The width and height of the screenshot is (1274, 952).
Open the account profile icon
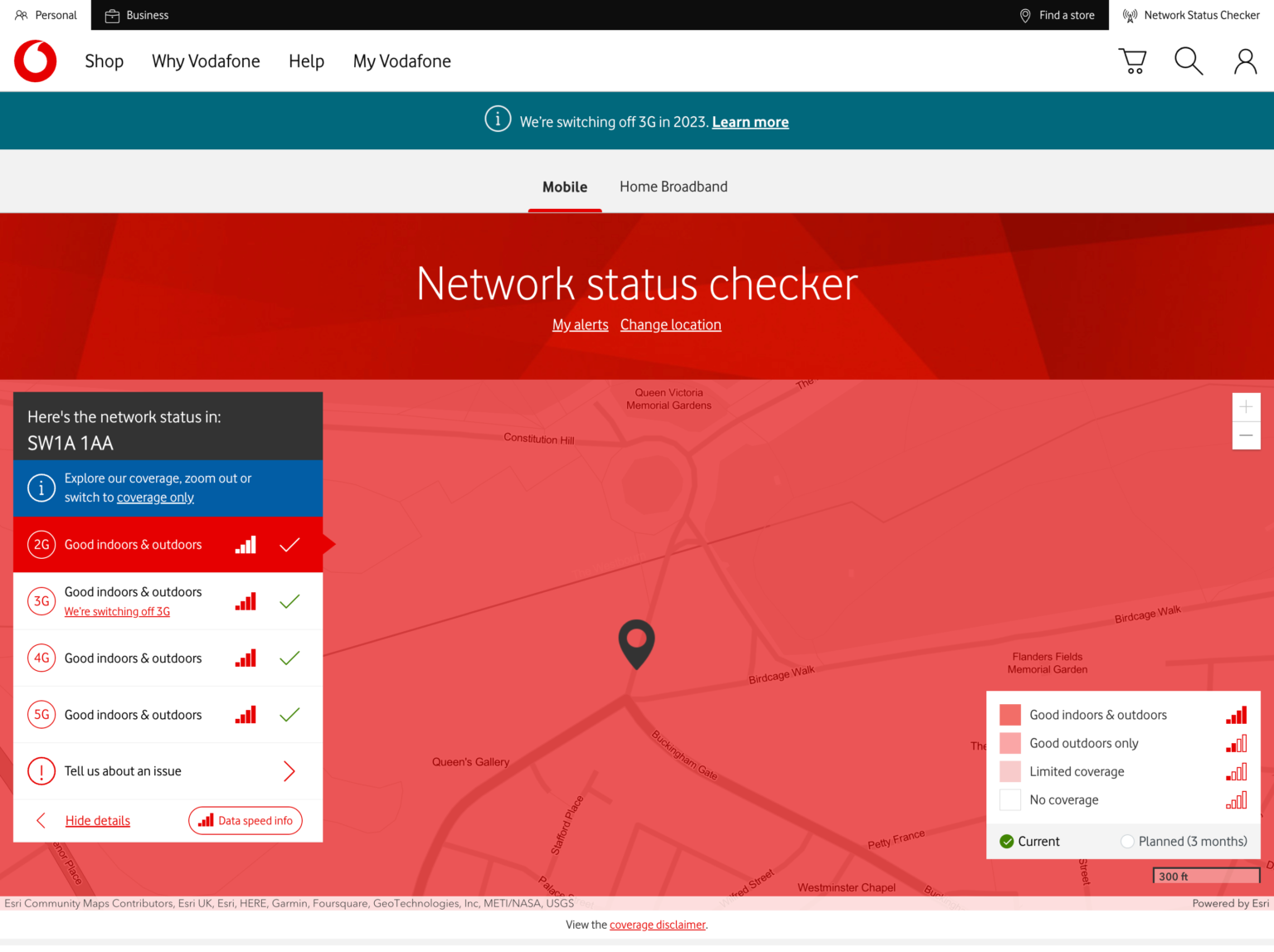(1244, 61)
